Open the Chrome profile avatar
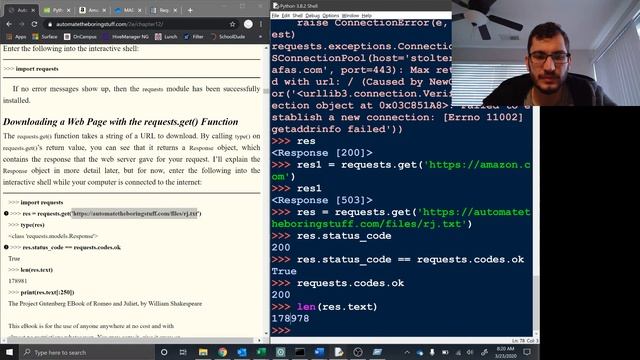The height and width of the screenshot is (360, 640). coord(248,24)
